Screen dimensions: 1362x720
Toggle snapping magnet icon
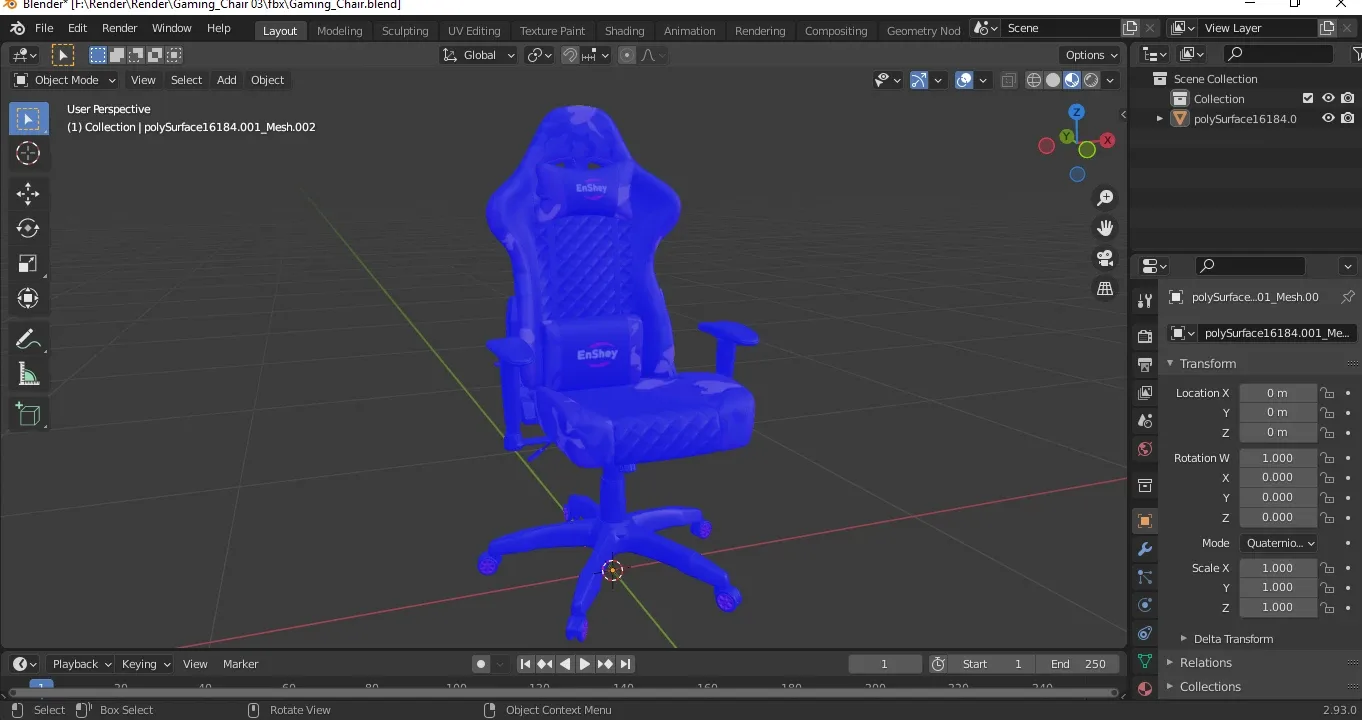coord(570,55)
